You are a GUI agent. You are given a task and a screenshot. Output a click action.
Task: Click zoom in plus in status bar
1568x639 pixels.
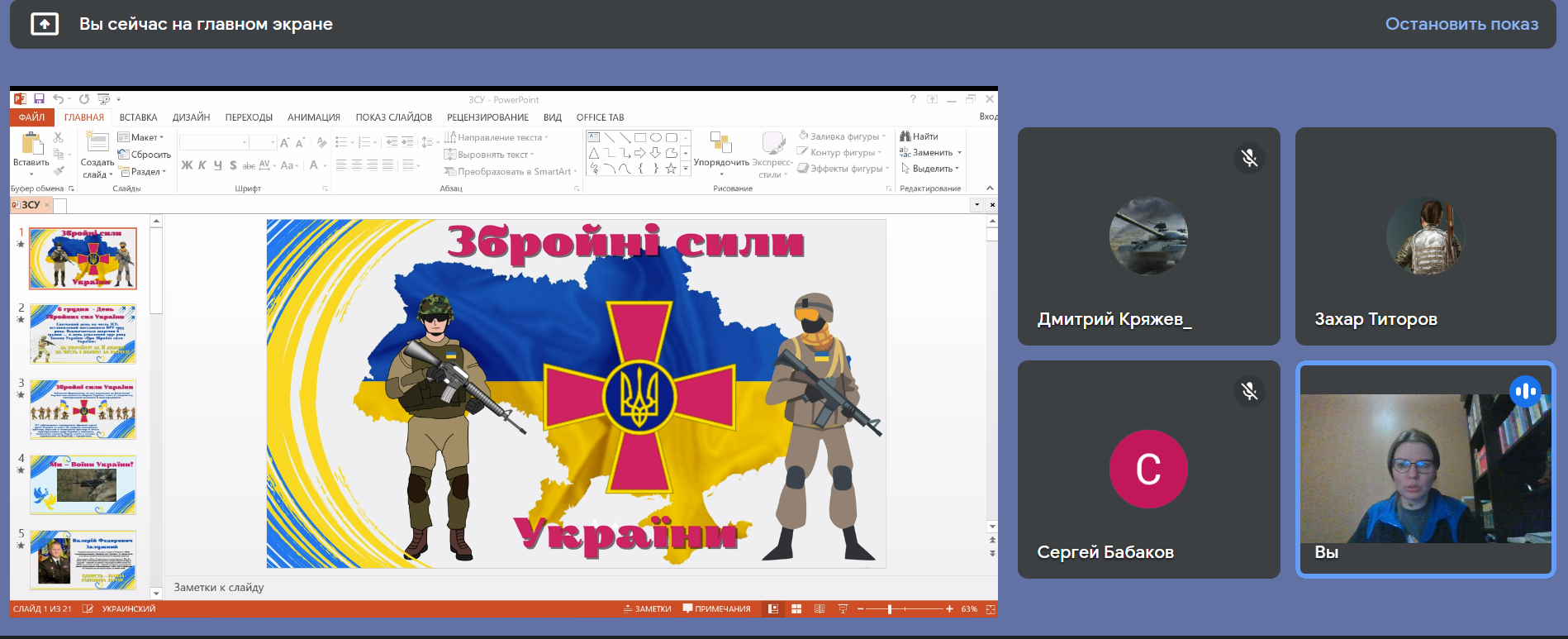point(949,609)
